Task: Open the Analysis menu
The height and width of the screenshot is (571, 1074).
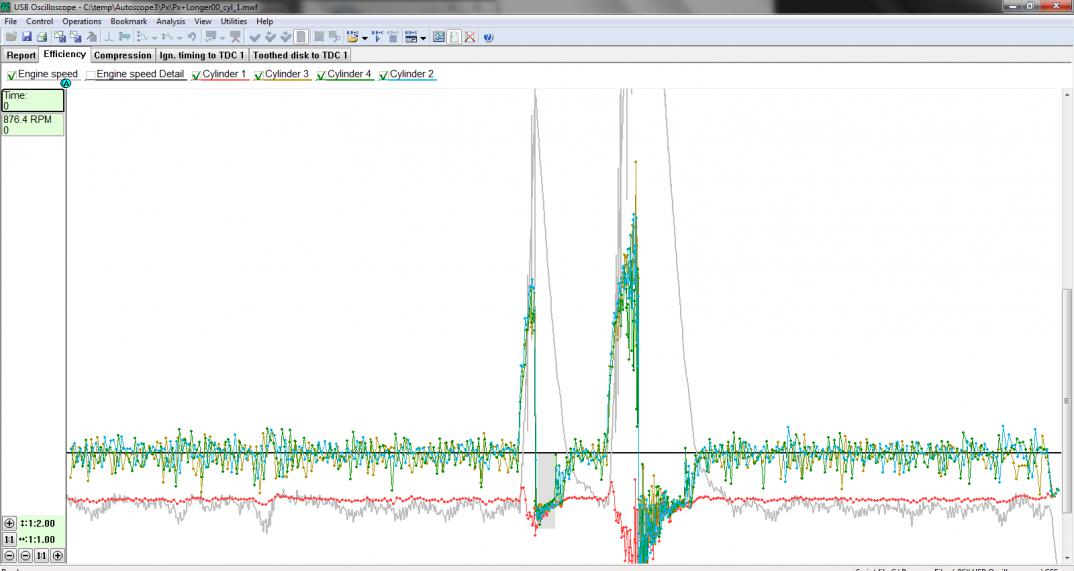Action: coord(170,21)
